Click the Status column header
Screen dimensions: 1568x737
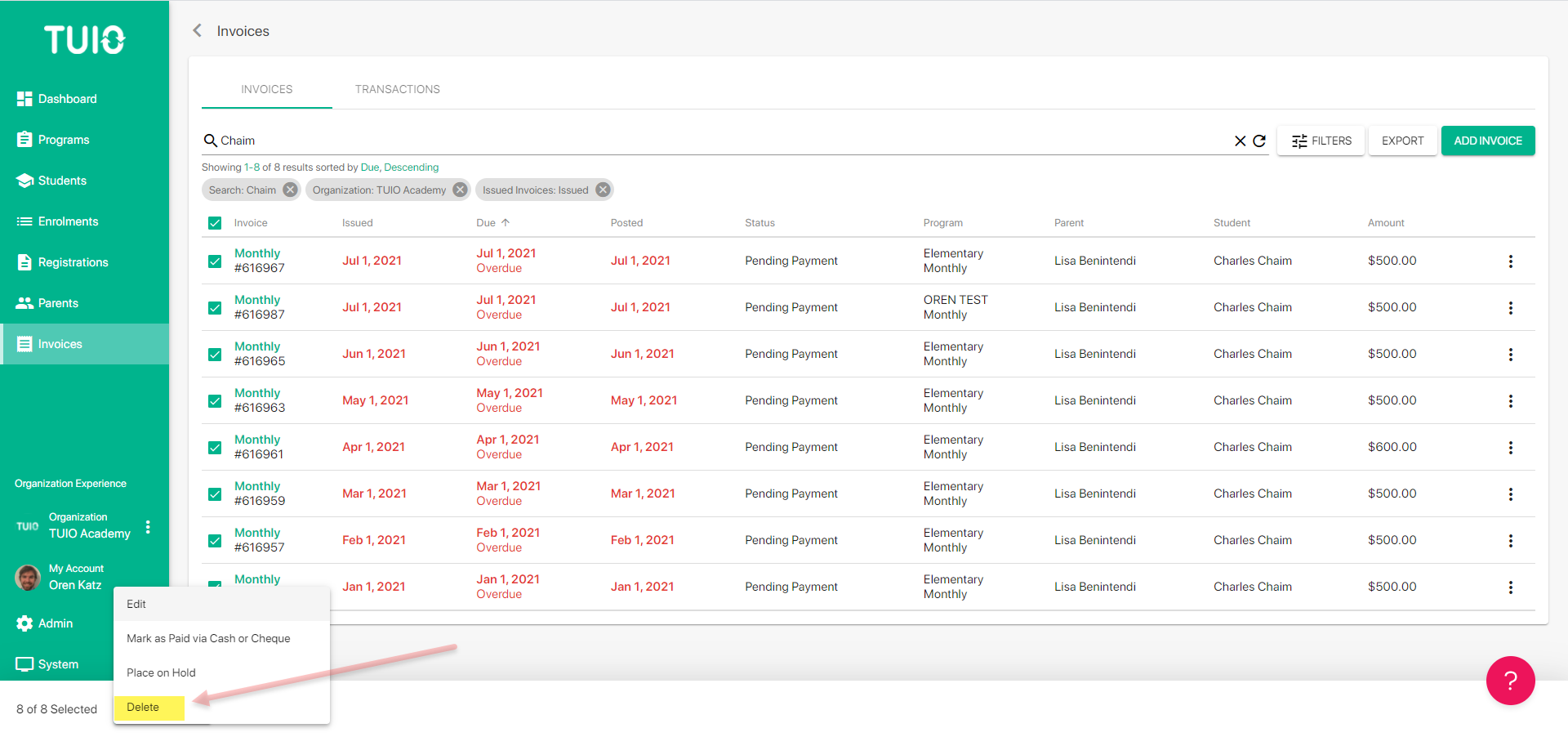click(759, 223)
